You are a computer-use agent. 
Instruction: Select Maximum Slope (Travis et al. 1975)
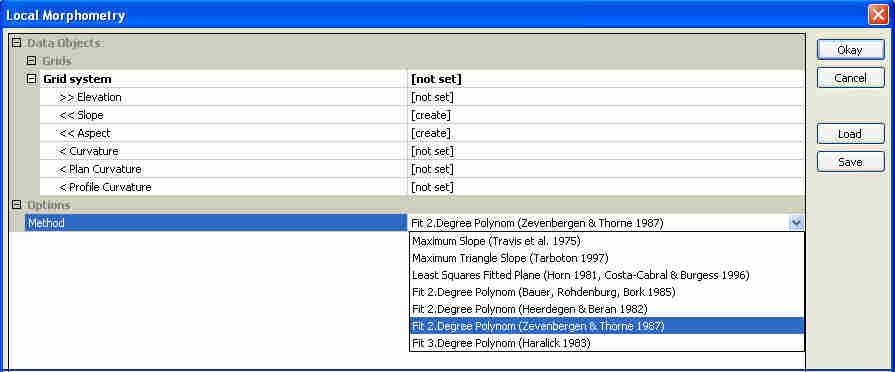coord(607,241)
